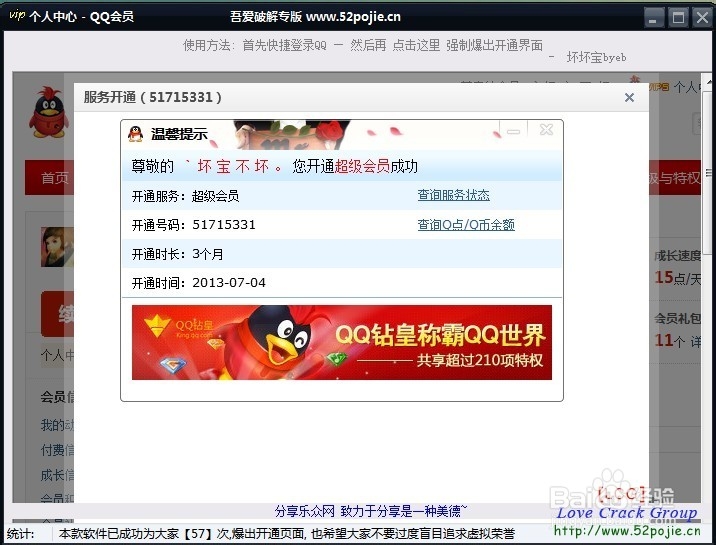Click the 首页 tab in the background page
The width and height of the screenshot is (716, 545).
[x=54, y=178]
